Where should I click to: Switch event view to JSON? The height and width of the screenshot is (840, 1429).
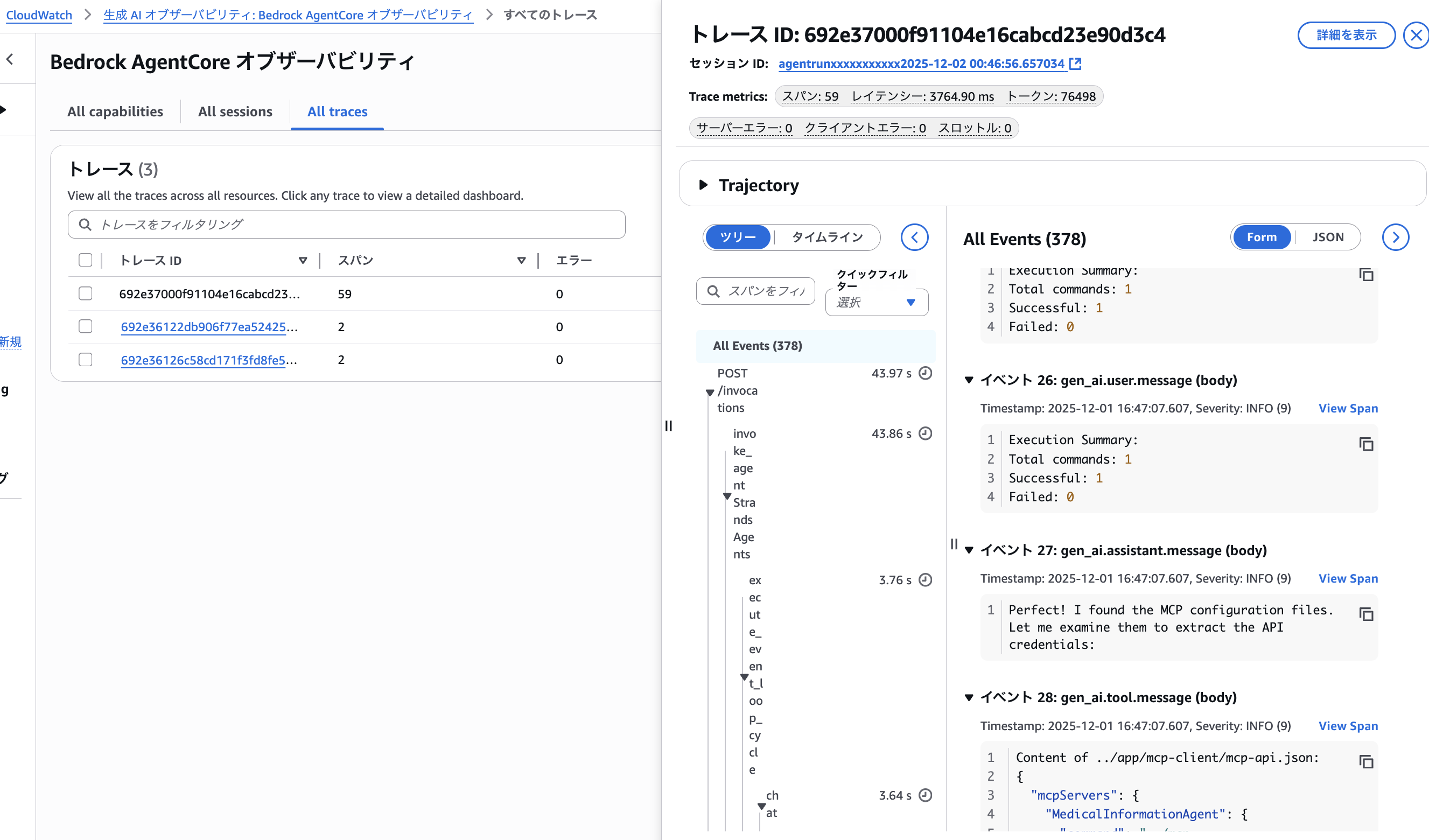[1327, 237]
